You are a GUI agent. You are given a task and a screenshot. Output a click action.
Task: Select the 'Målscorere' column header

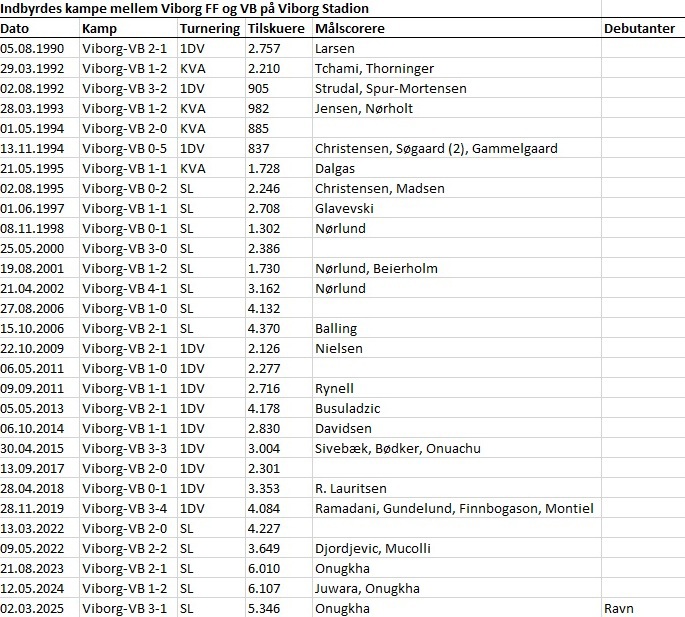[x=350, y=28]
